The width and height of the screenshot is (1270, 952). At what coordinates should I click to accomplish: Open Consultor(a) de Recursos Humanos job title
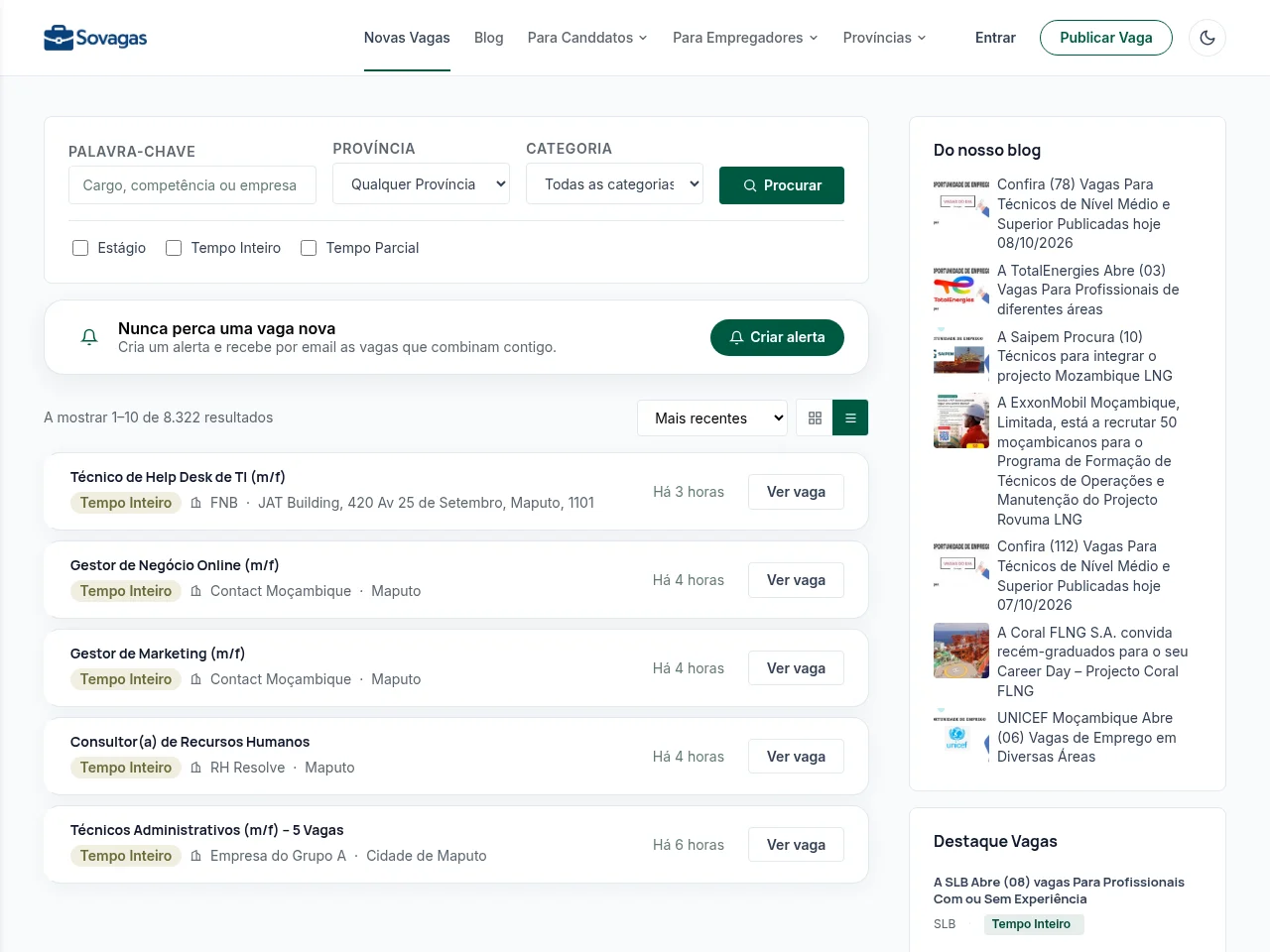pyautogui.click(x=190, y=742)
